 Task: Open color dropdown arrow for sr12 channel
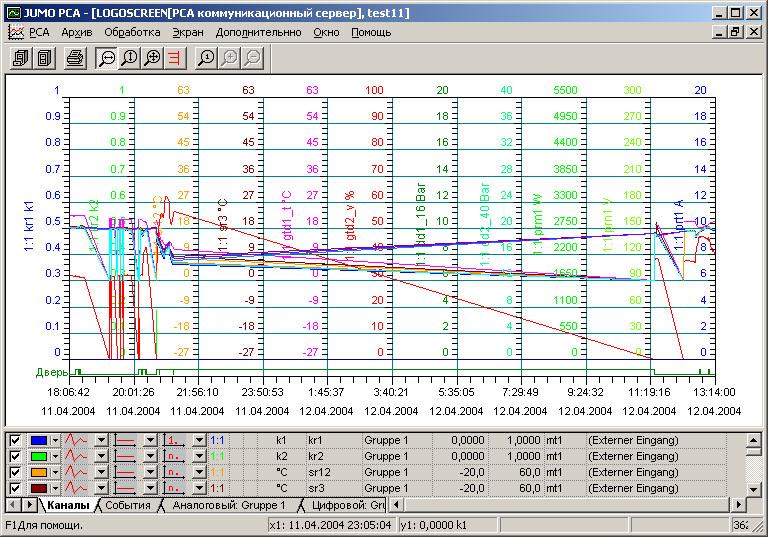click(55, 472)
